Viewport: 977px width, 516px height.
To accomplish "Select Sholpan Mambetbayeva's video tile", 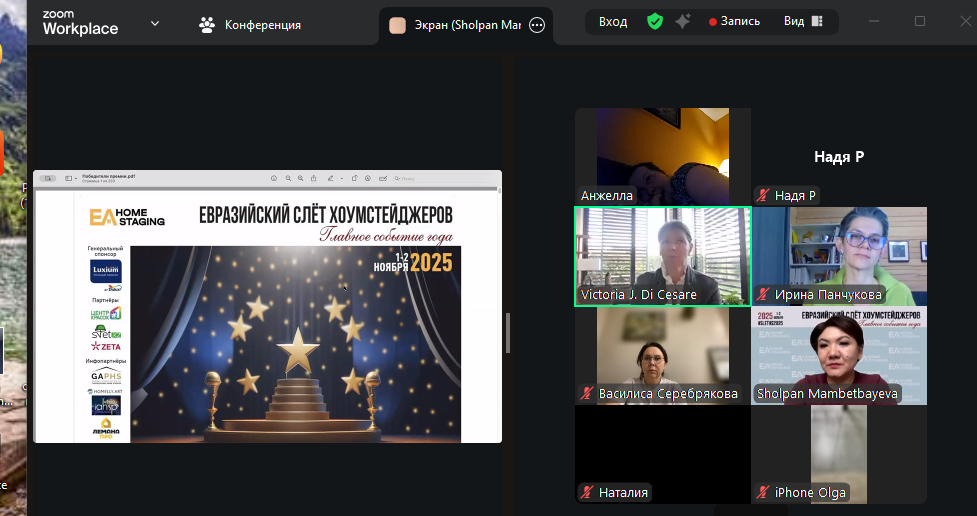I will (839, 355).
